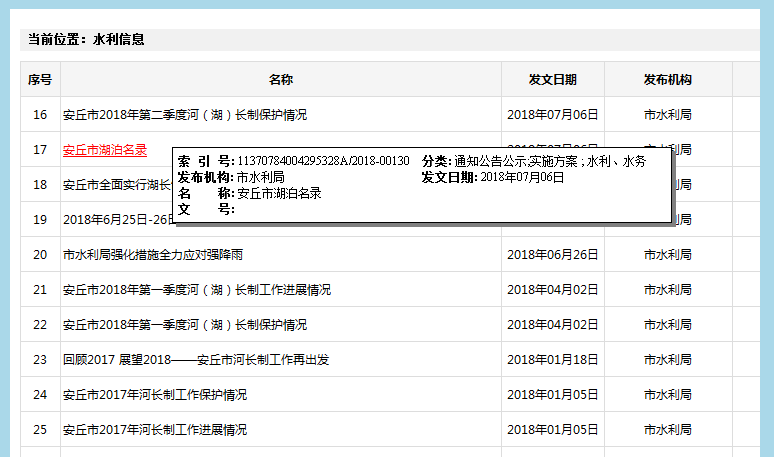This screenshot has width=774, height=457.
Task: Select serial number 19 cell
Action: pyautogui.click(x=40, y=220)
